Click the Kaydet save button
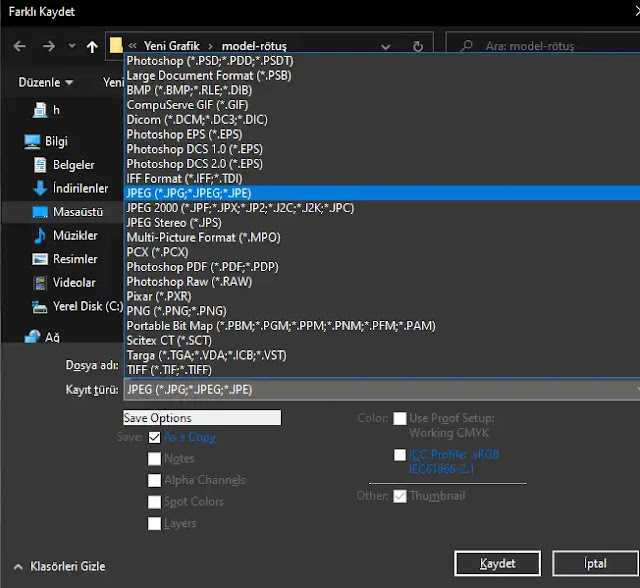 click(x=497, y=564)
